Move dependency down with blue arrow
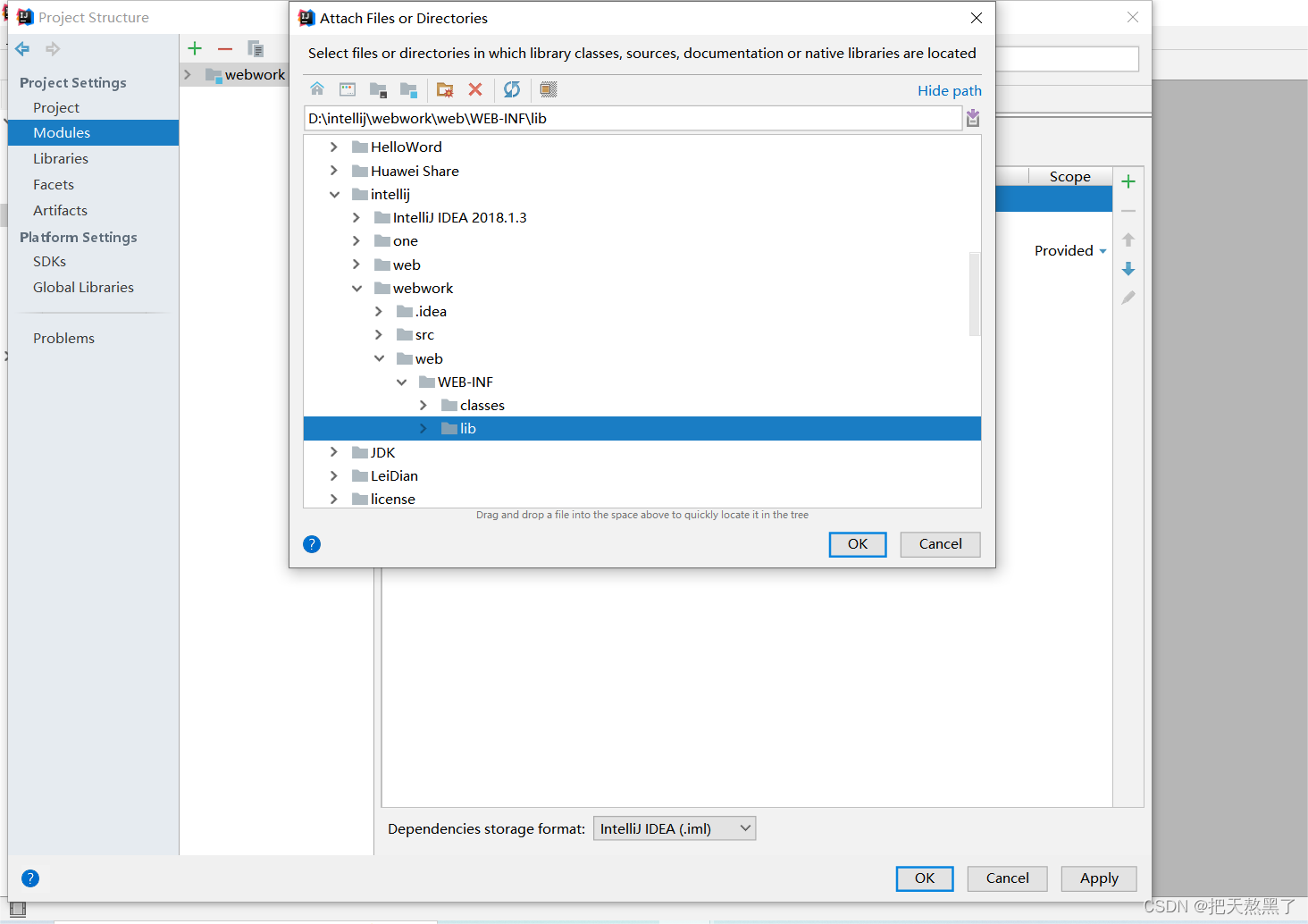The height and width of the screenshot is (924, 1308). pos(1128,269)
